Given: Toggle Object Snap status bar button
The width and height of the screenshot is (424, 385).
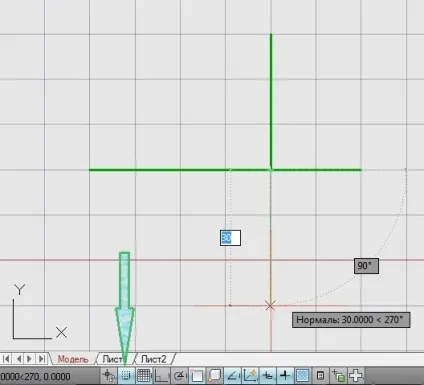Looking at the screenshot, I should click(x=197, y=376).
